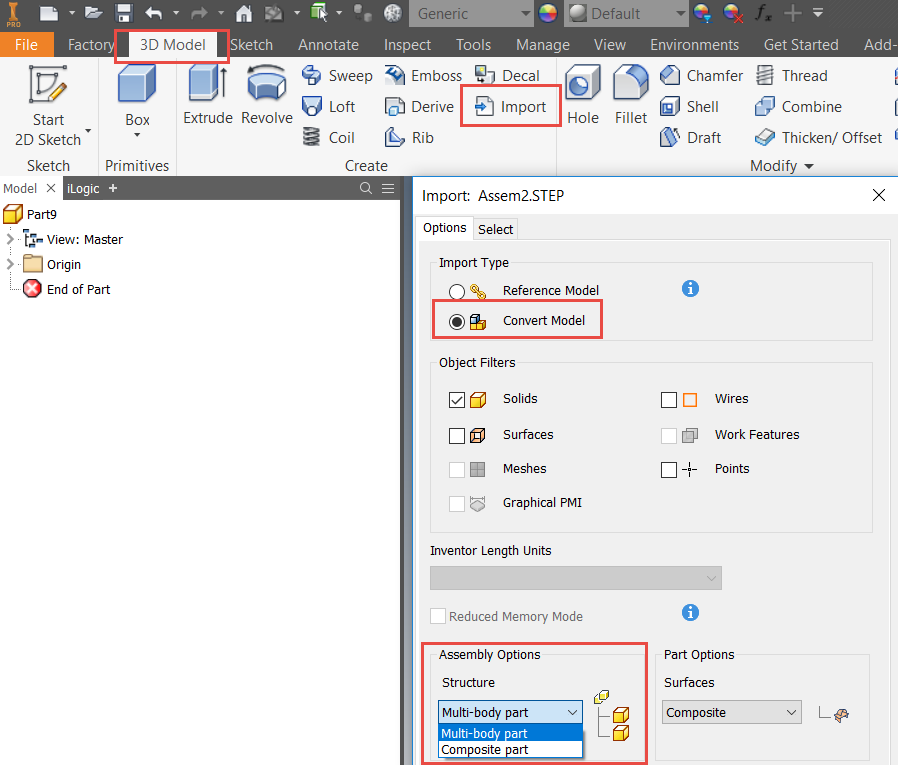Open the appearance color wheel icon
Viewport: 898px width, 765px height.
coord(548,13)
